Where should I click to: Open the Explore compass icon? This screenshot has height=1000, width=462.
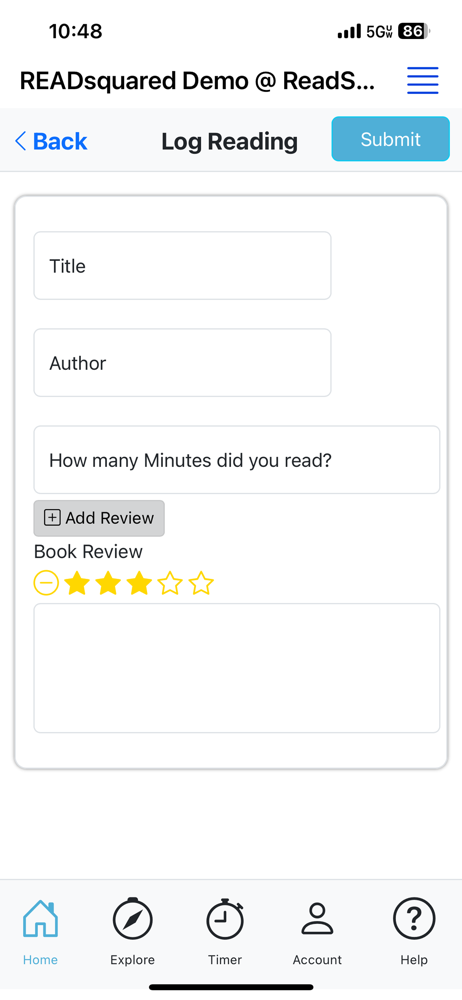[132, 918]
